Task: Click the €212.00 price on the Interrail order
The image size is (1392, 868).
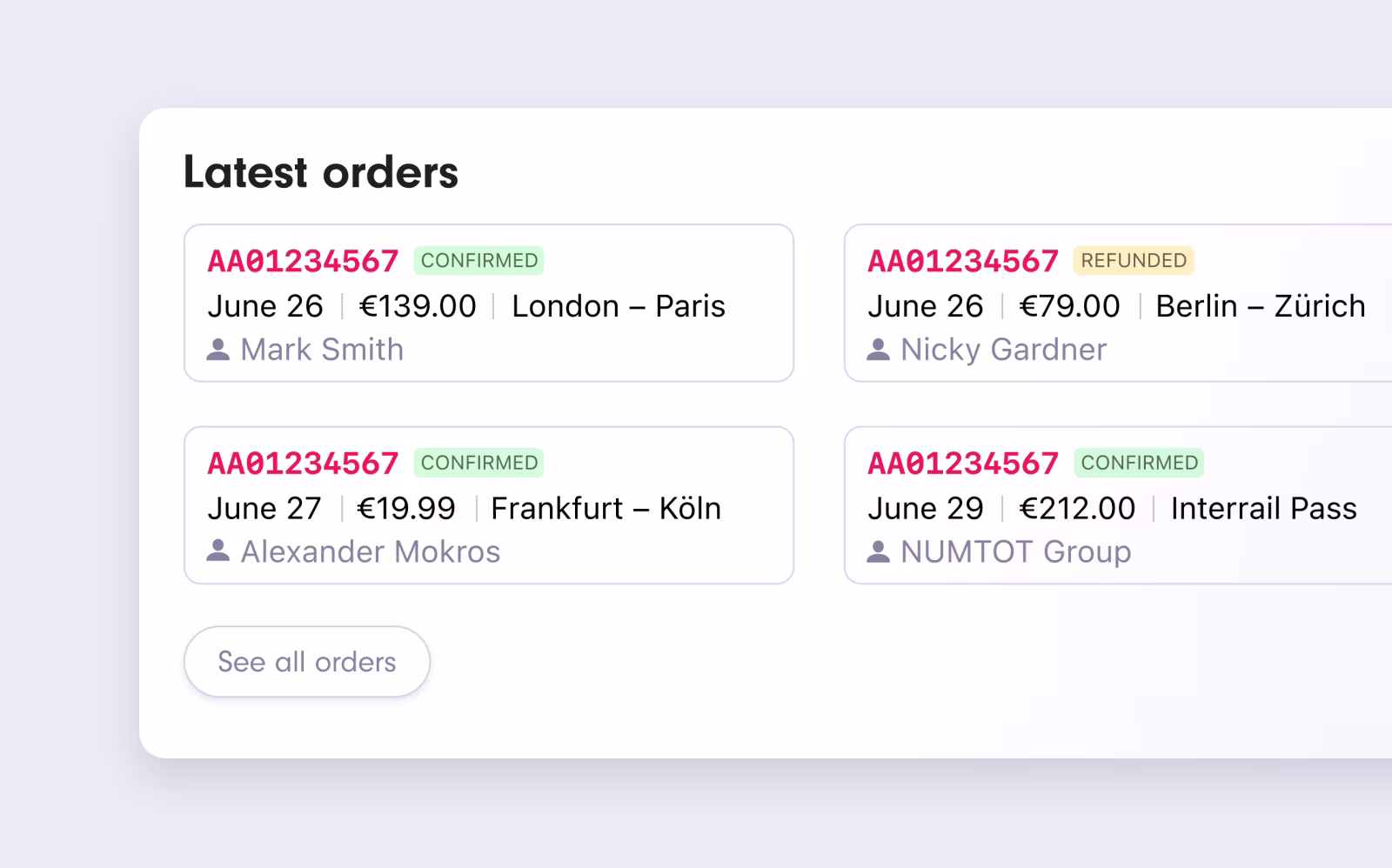Action: pyautogui.click(x=1079, y=508)
